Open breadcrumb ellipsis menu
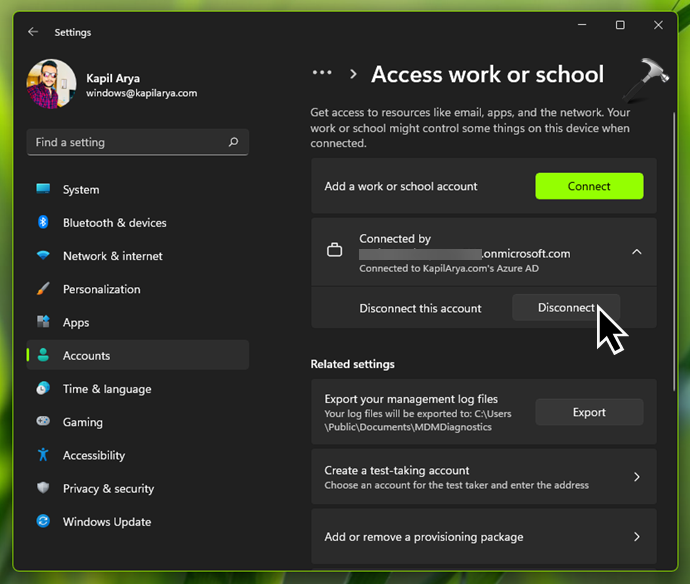The image size is (690, 584). point(322,73)
